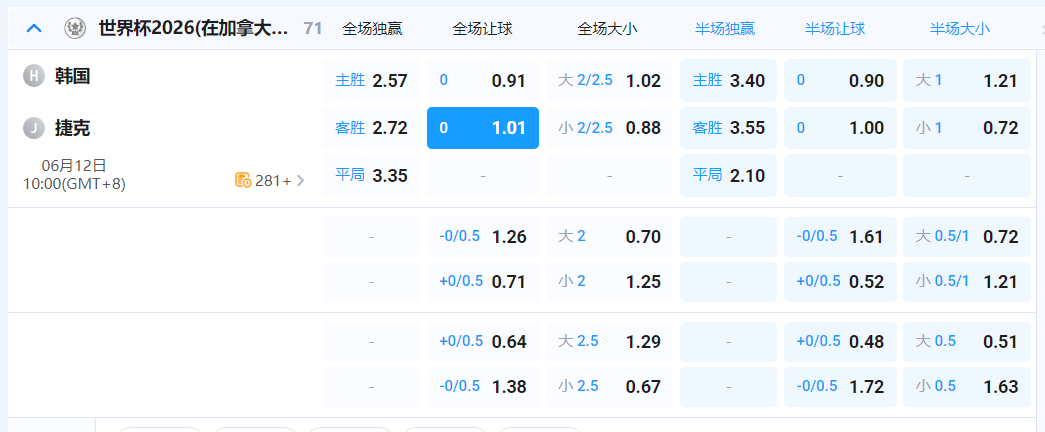The width and height of the screenshot is (1045, 432).
Task: Click the H home icon beside 韩国
Action: coord(33,76)
